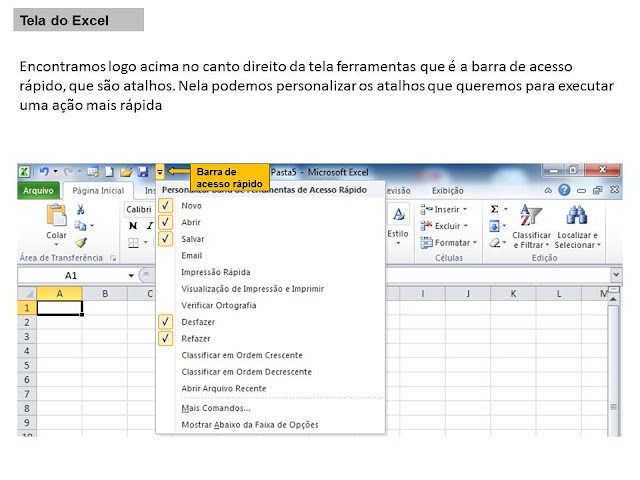Uncheck Refazer in quick access menu
This screenshot has width=640, height=480.
pyautogui.click(x=165, y=338)
